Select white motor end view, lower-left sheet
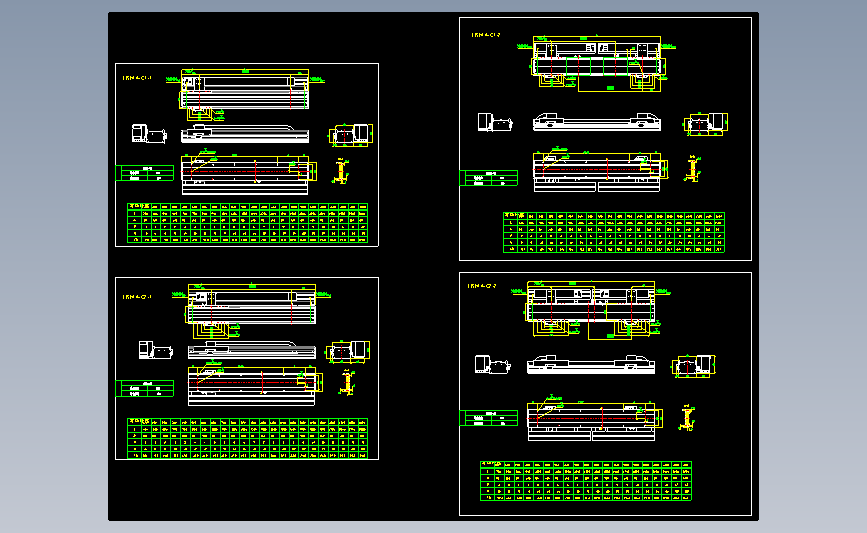The height and width of the screenshot is (533, 867). pos(156,350)
